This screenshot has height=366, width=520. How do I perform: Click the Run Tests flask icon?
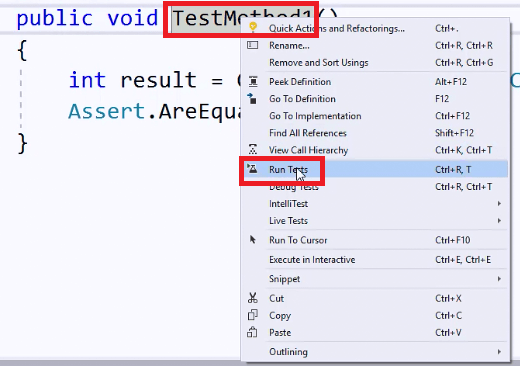[x=252, y=169]
